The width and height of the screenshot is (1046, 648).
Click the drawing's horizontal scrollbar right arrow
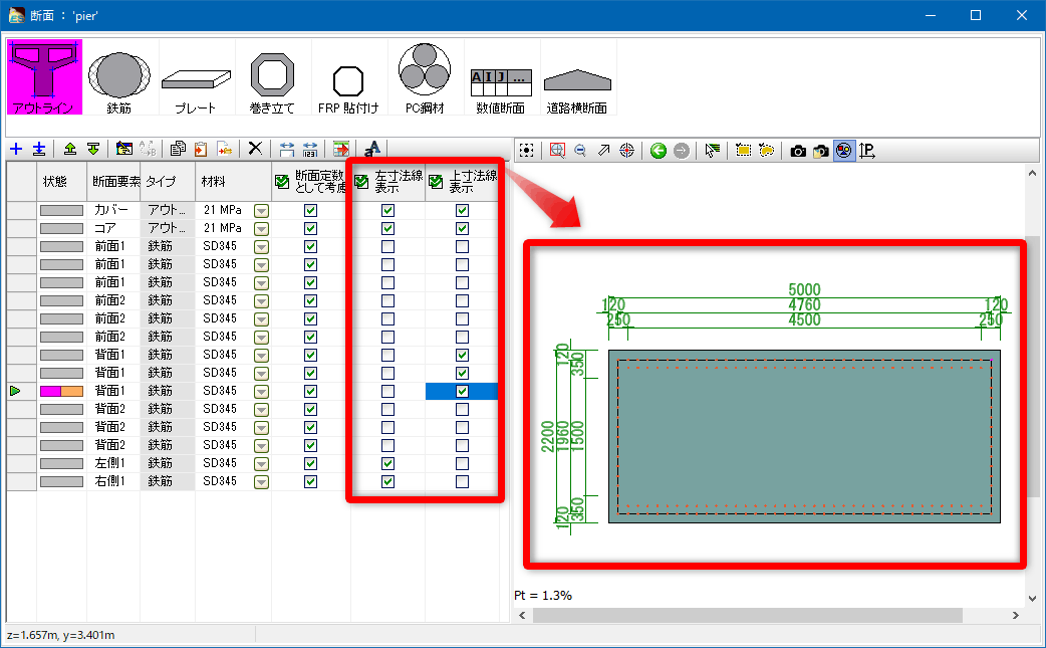(x=1015, y=615)
